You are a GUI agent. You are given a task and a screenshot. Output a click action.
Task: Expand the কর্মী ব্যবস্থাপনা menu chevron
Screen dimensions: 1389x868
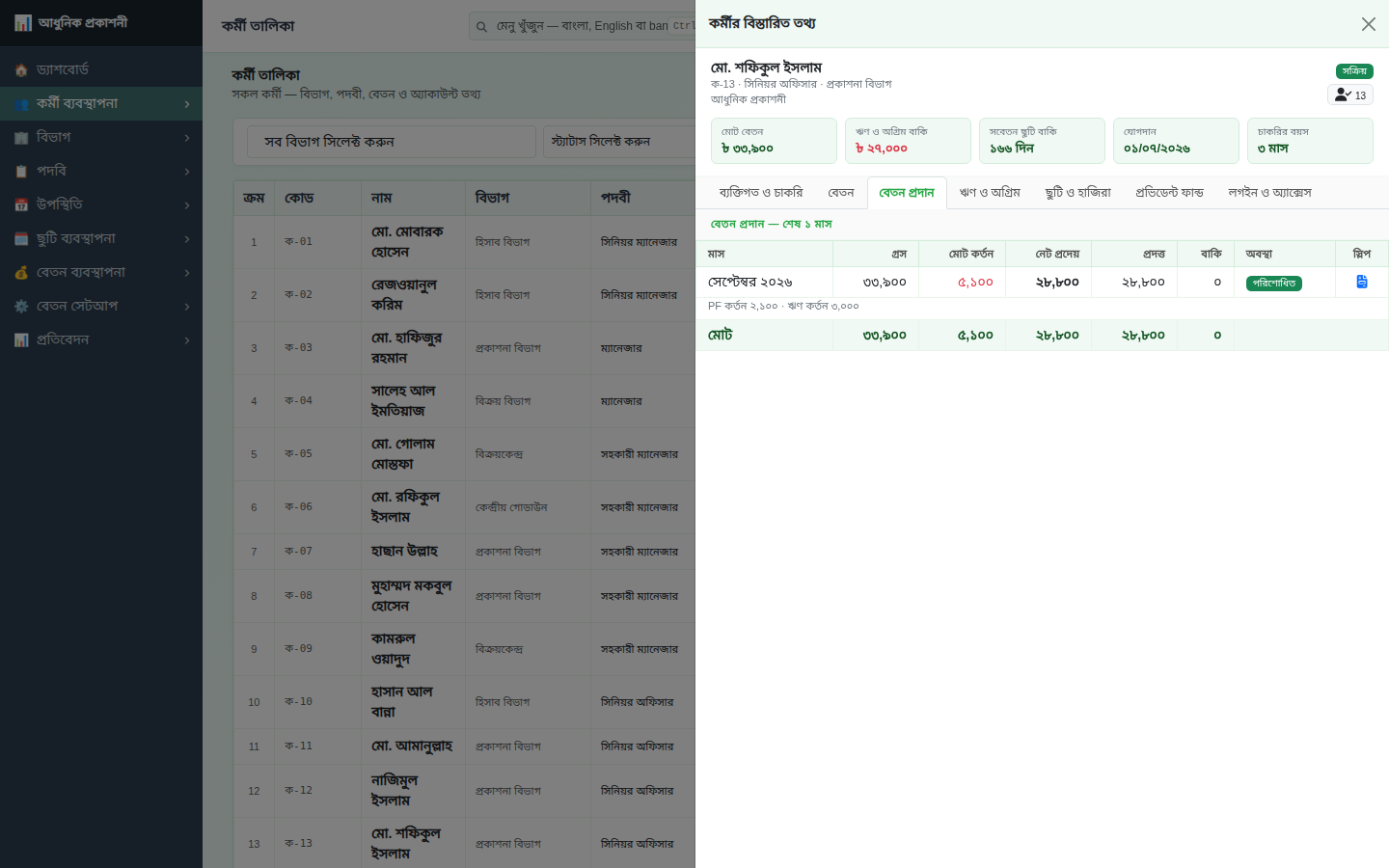coord(187,103)
